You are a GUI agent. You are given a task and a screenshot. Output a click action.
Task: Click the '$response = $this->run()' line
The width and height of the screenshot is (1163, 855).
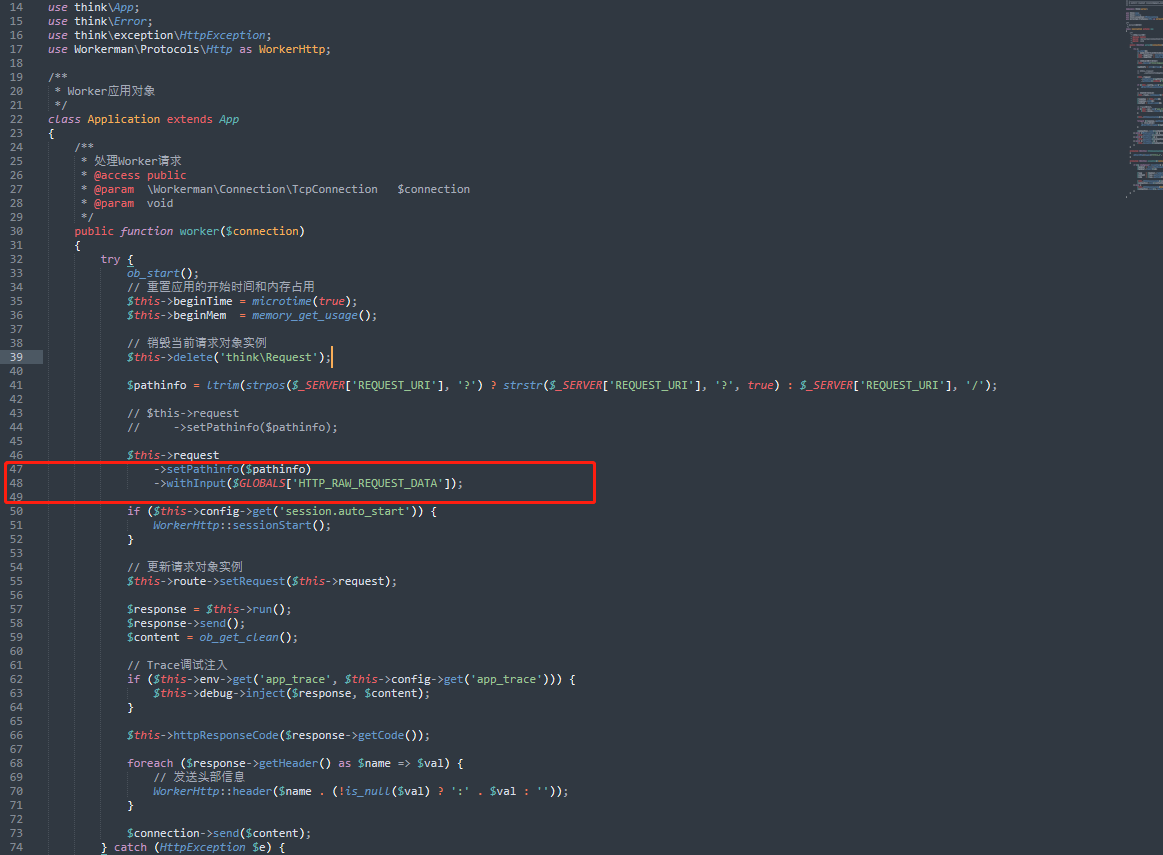click(209, 609)
